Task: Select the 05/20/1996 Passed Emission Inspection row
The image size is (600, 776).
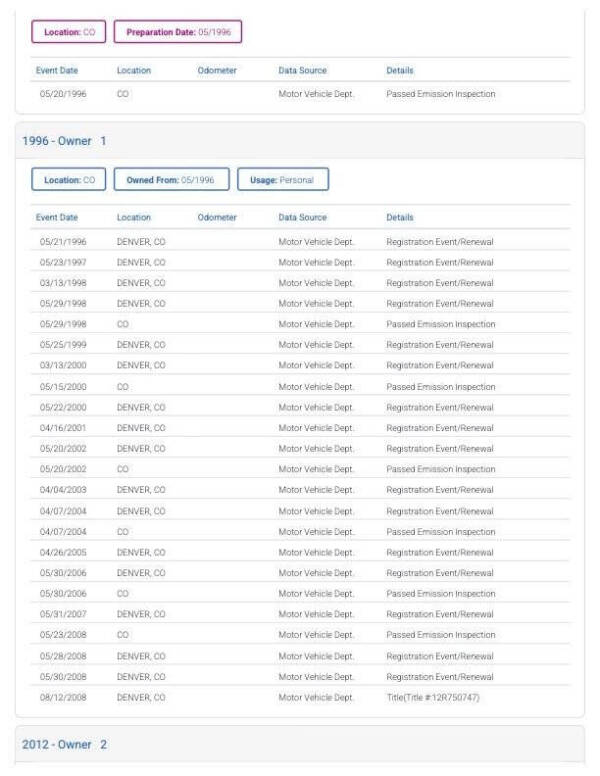Action: click(x=300, y=94)
